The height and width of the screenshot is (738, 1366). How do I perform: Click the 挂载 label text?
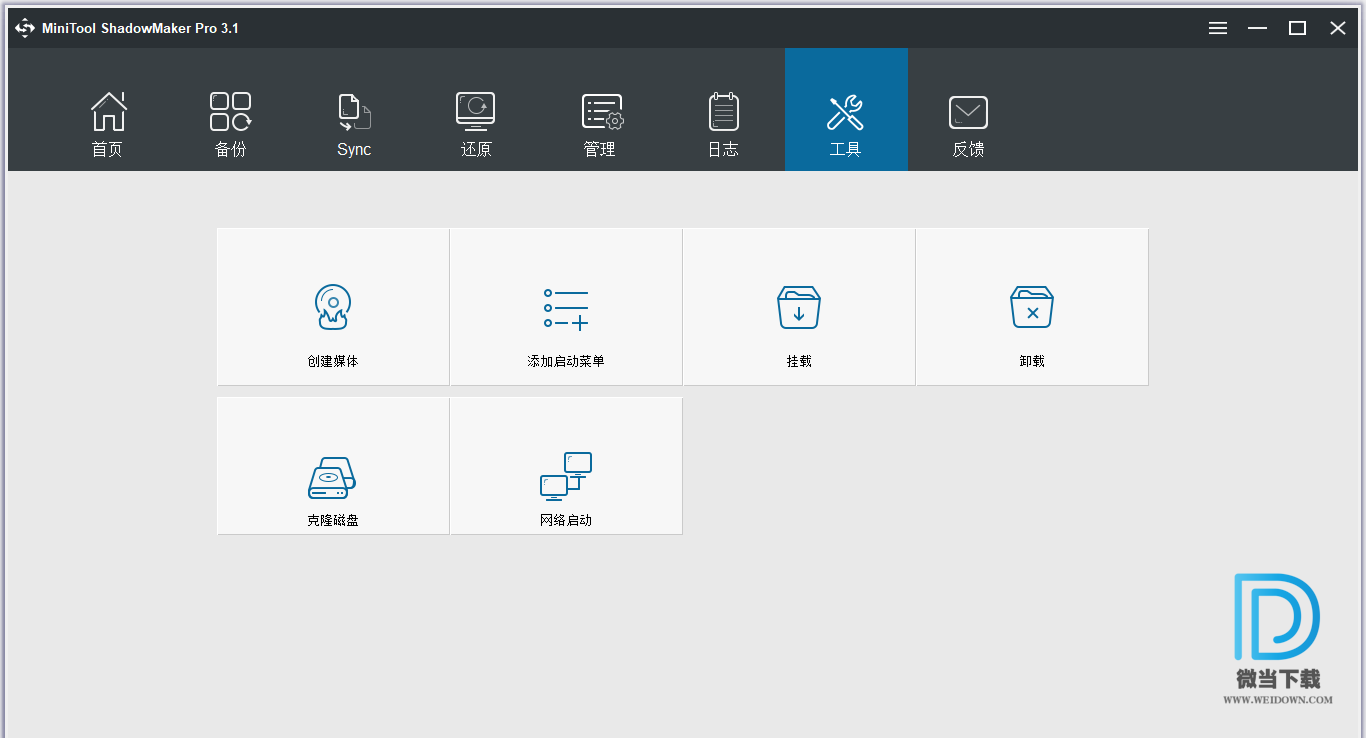coord(799,361)
